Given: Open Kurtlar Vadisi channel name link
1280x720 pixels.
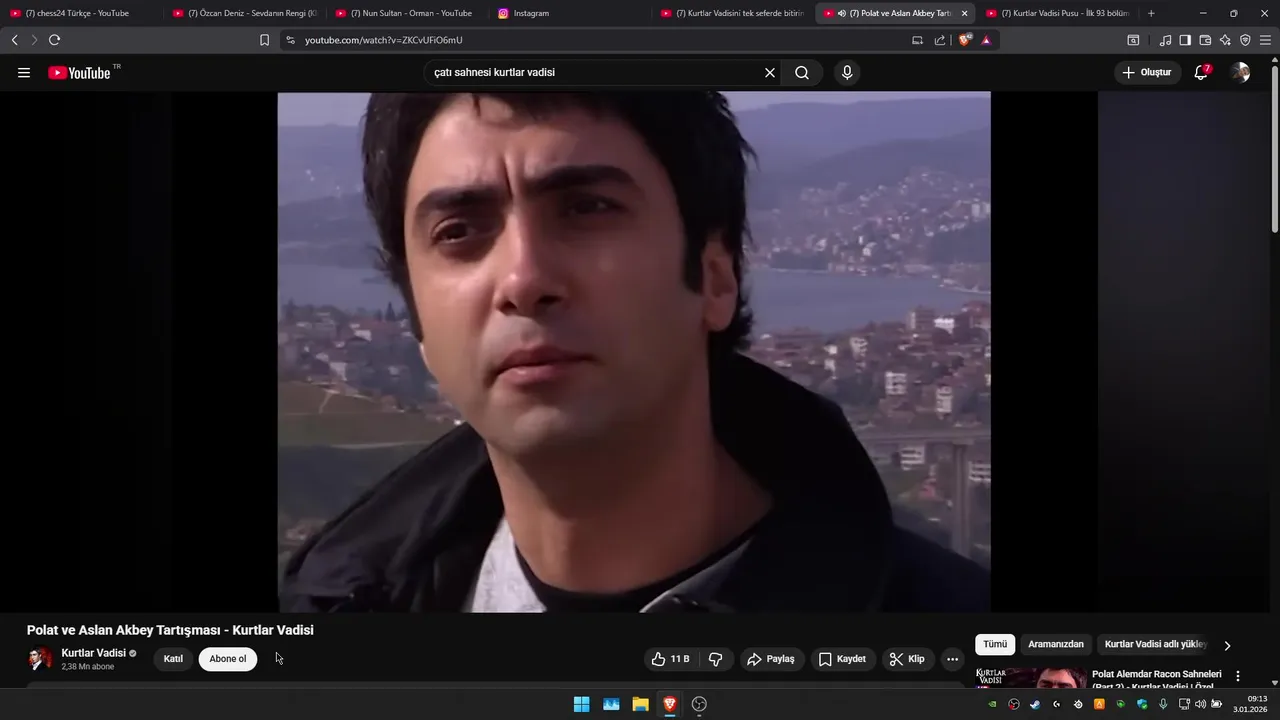Looking at the screenshot, I should (x=93, y=653).
